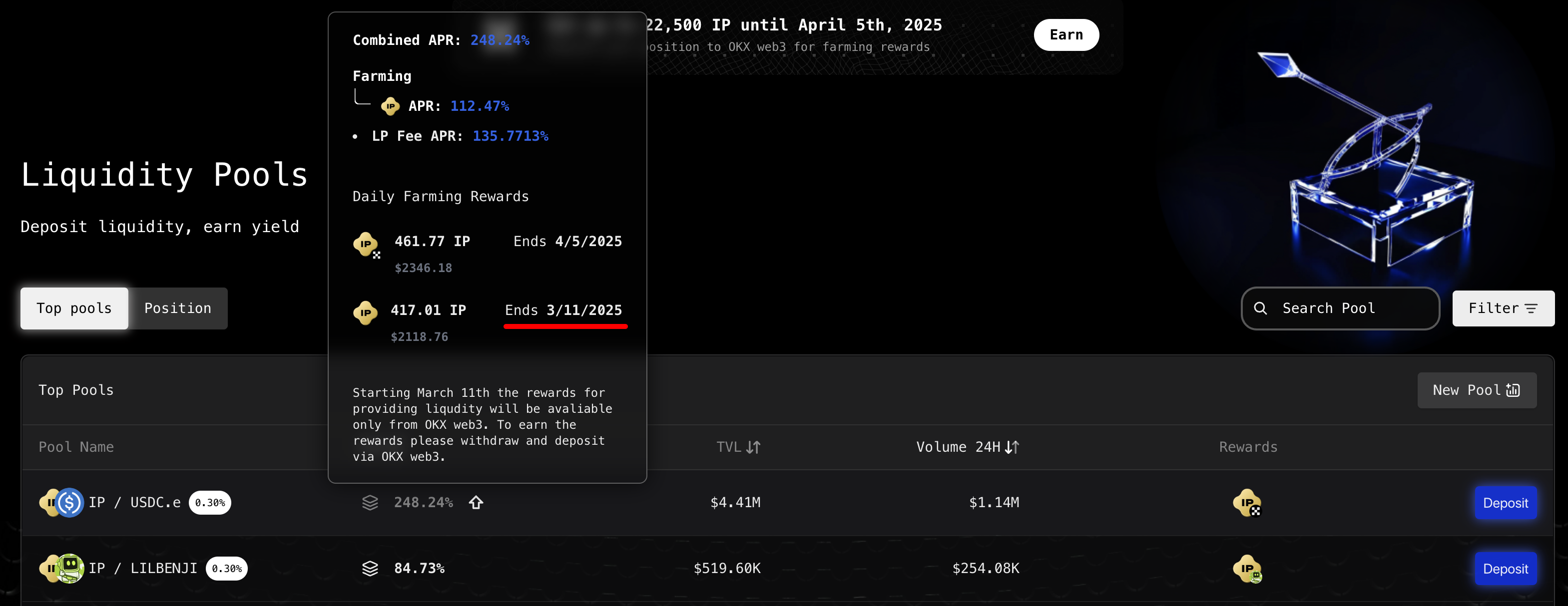
Task: Click the IP coin icon beside Farming APR
Action: tap(390, 106)
